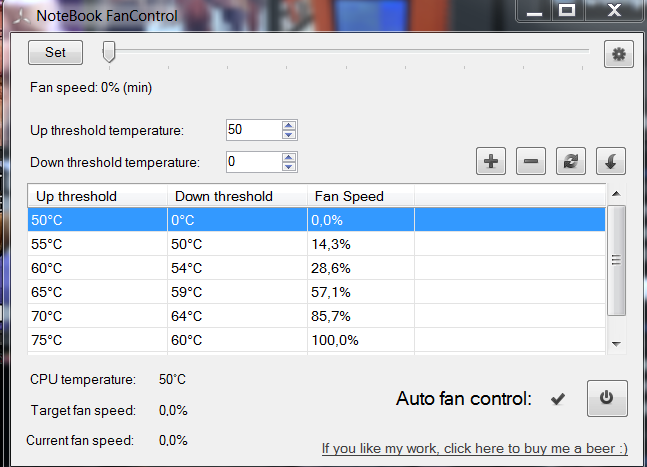Remove selected threshold with the minus button

[531, 161]
